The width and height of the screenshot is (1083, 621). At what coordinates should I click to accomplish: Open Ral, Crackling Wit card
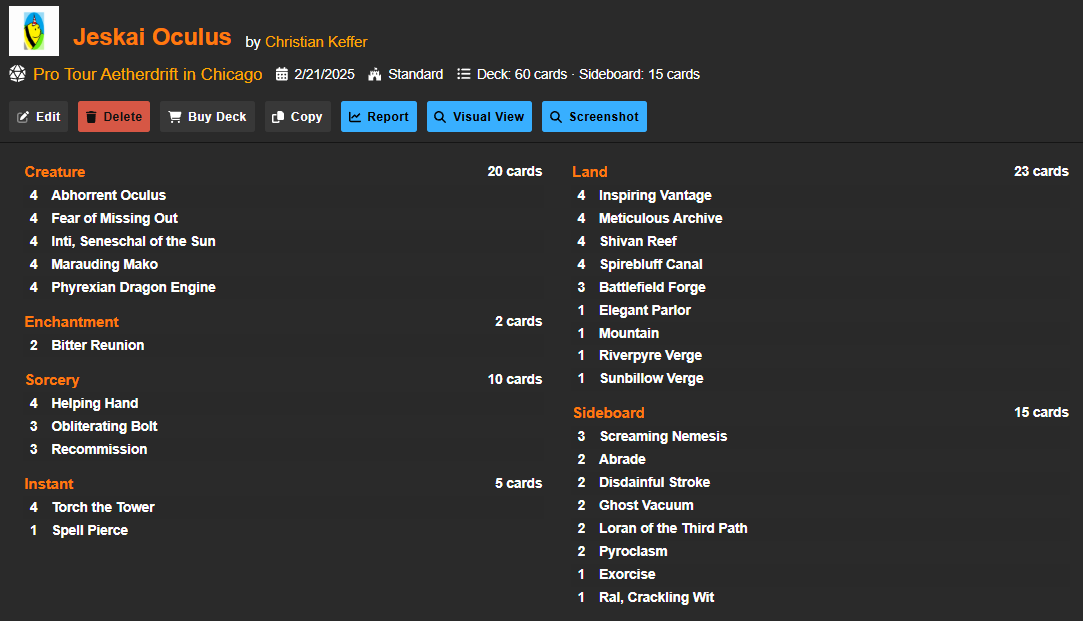tap(657, 598)
